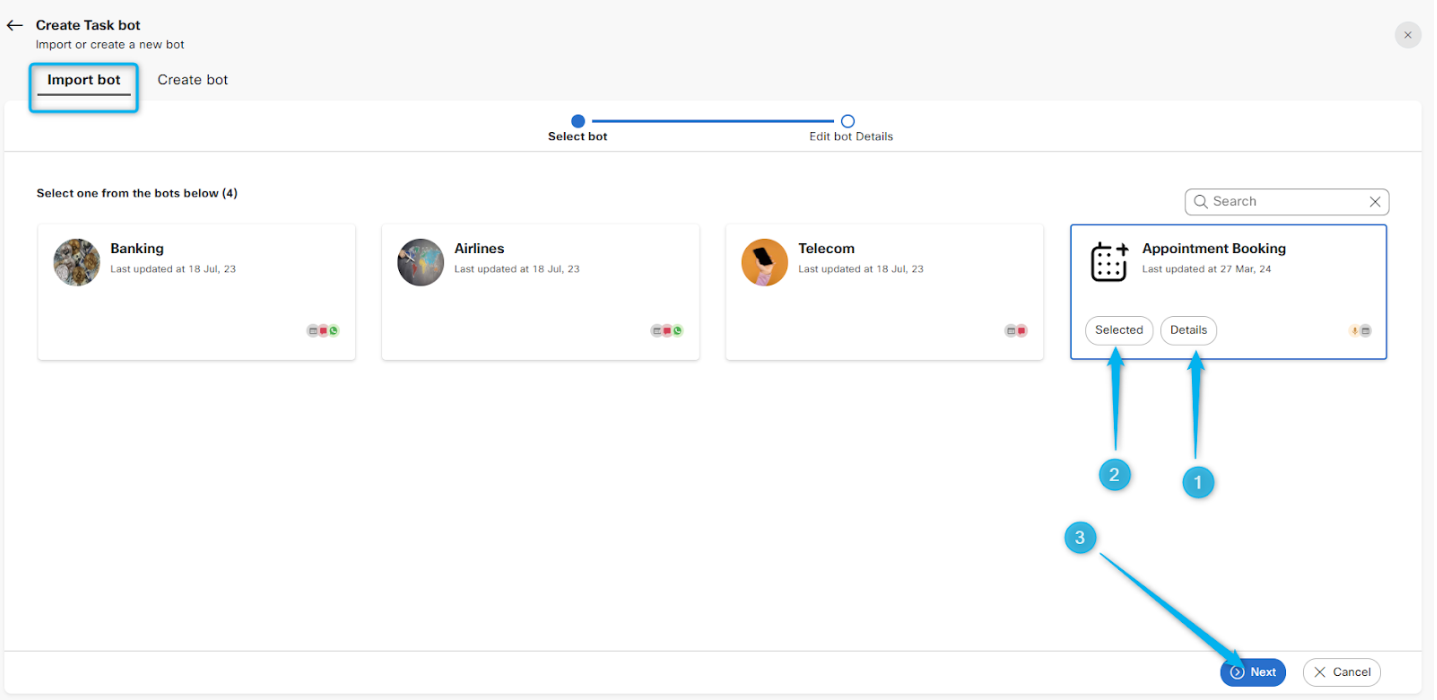Click the Airlines bot avatar image
Viewport: 1437px width, 700px height.
click(x=420, y=262)
